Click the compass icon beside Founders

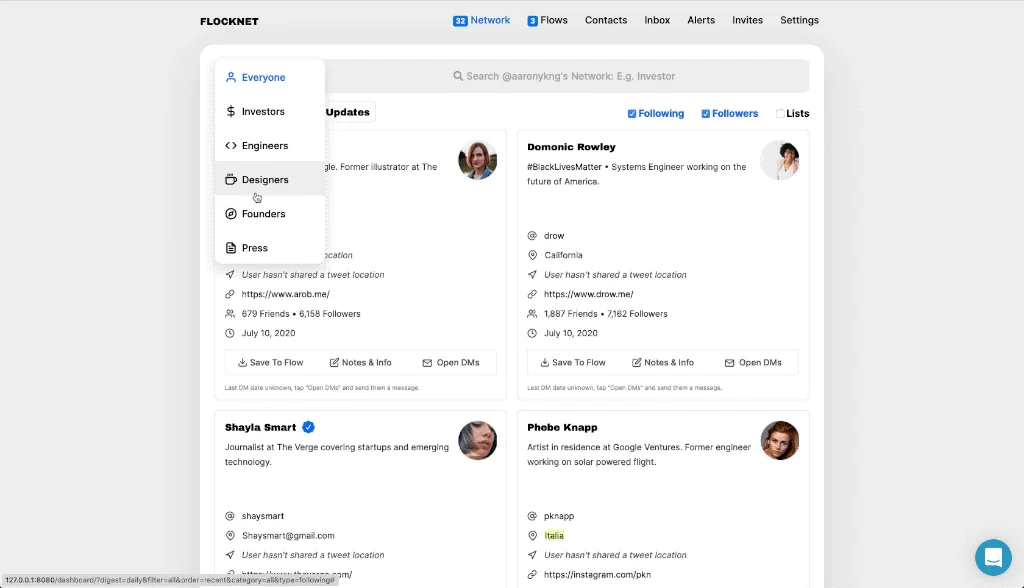click(x=231, y=214)
